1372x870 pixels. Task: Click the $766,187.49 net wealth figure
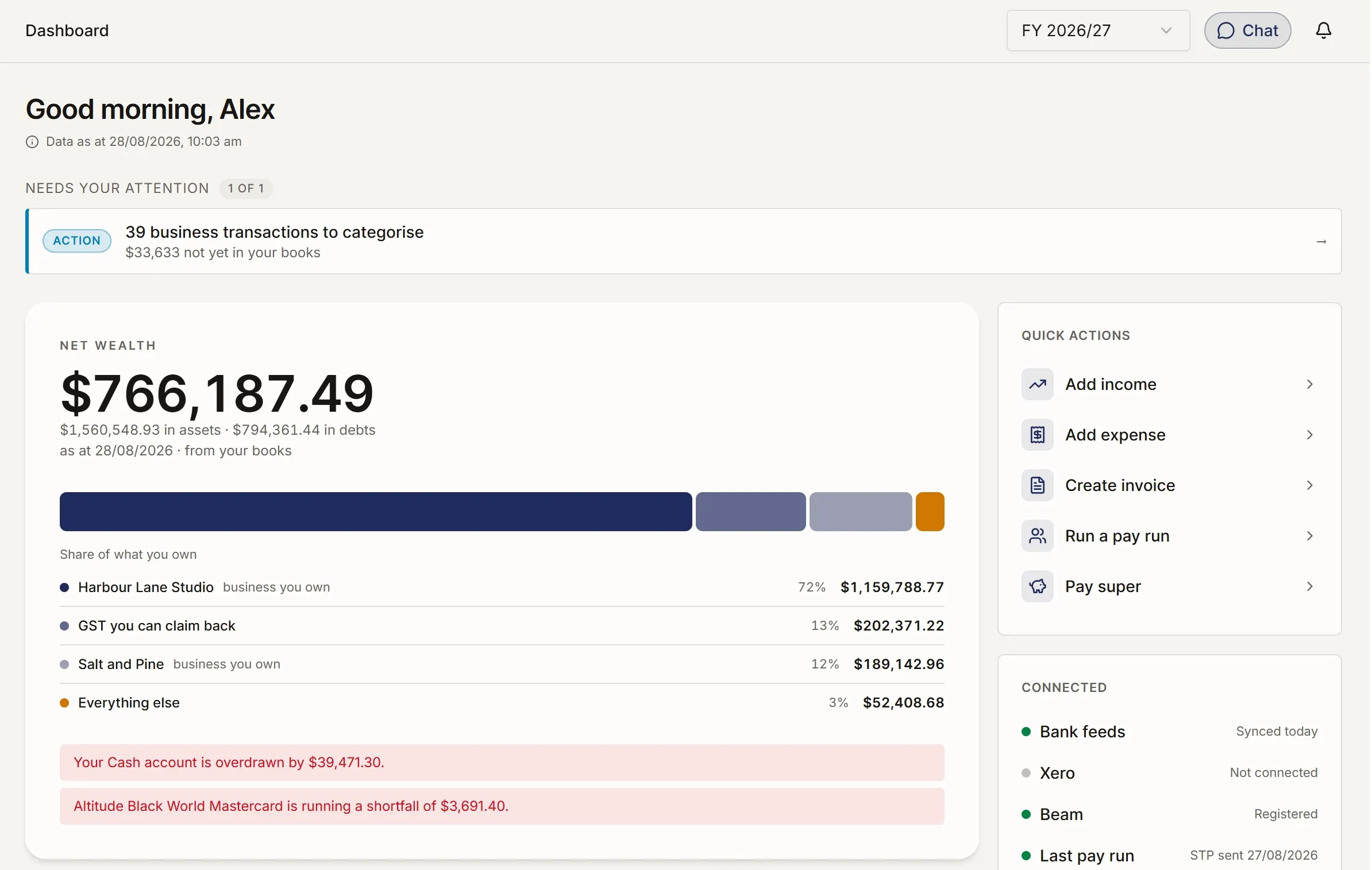pos(217,393)
